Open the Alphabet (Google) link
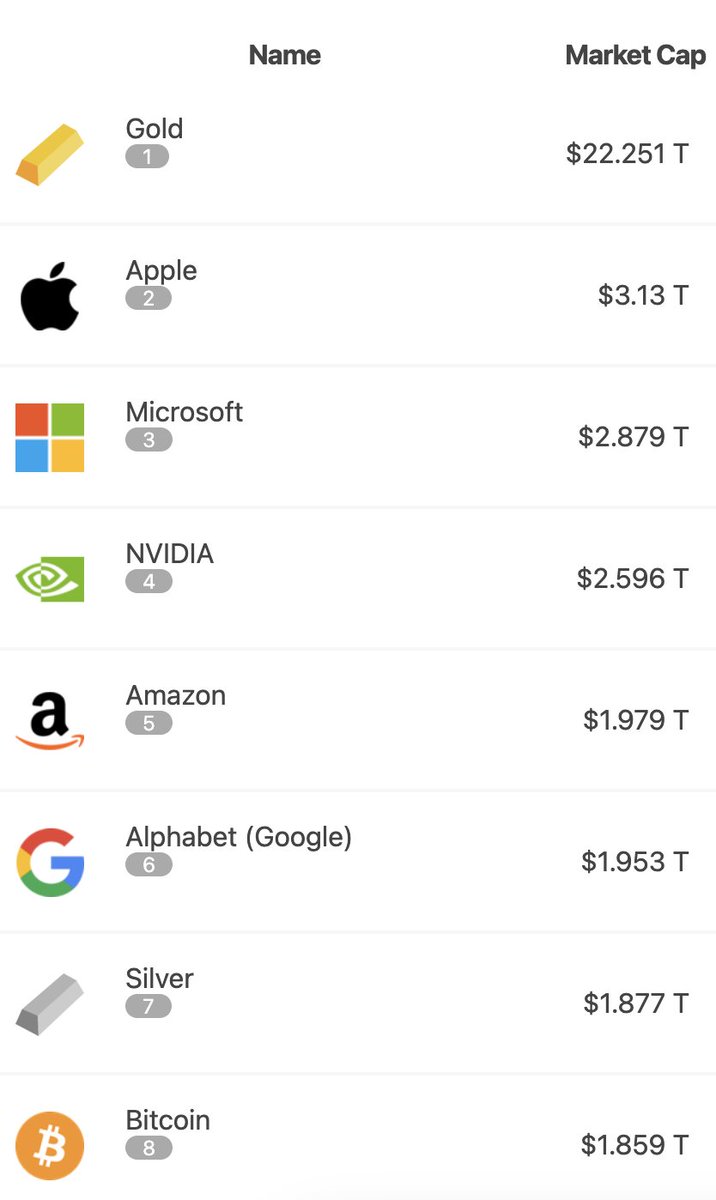This screenshot has height=1200, width=716. (x=238, y=837)
